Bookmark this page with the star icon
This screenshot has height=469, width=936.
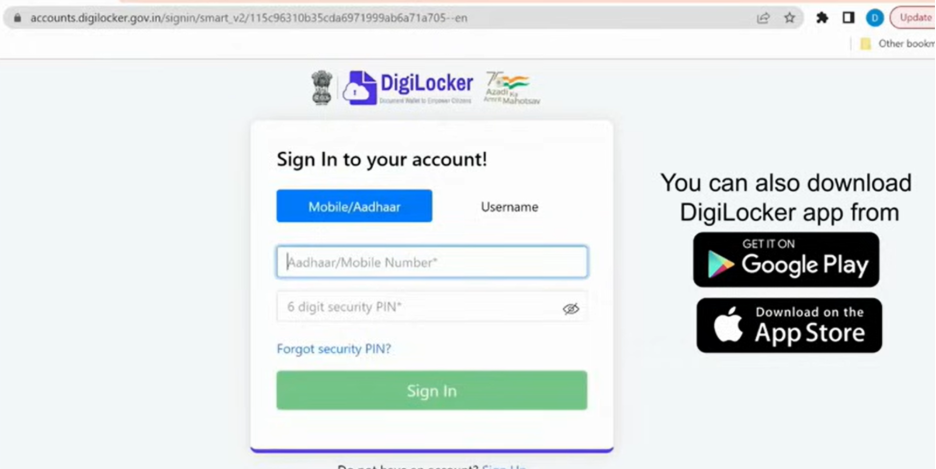pyautogui.click(x=790, y=18)
